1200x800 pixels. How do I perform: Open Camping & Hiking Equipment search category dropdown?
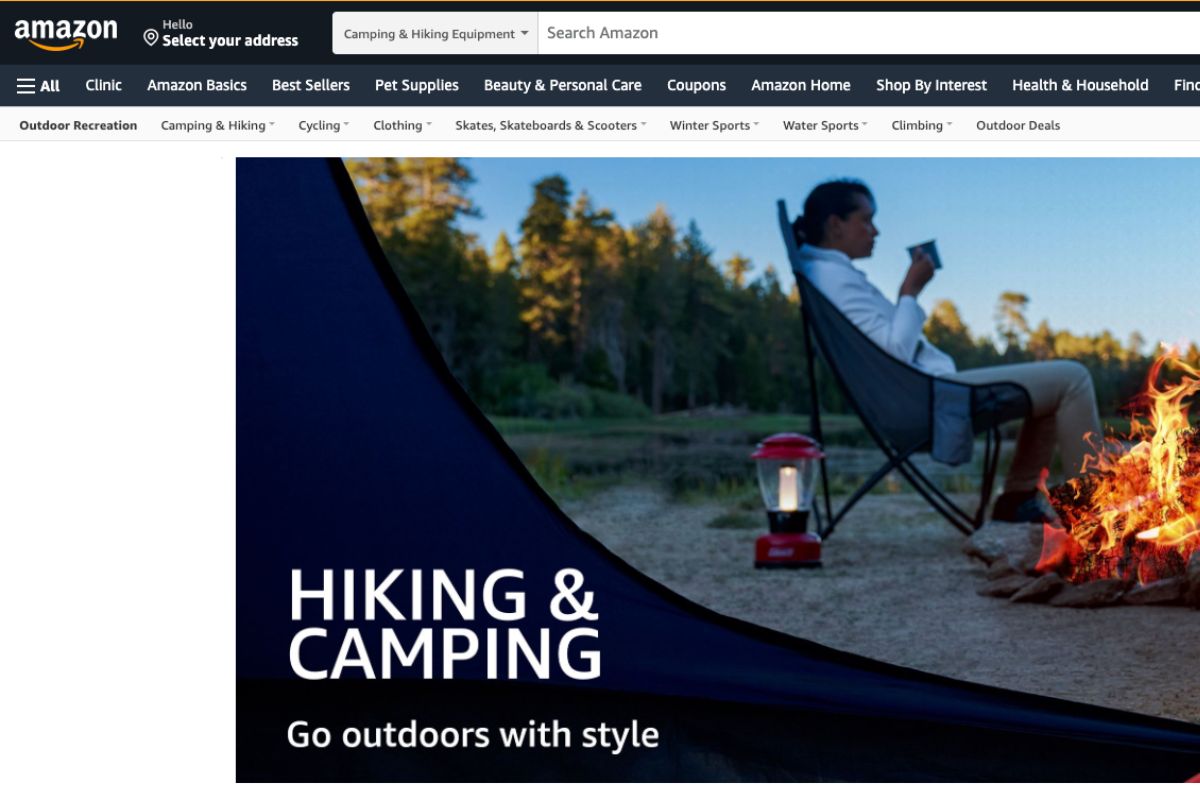[x=435, y=33]
